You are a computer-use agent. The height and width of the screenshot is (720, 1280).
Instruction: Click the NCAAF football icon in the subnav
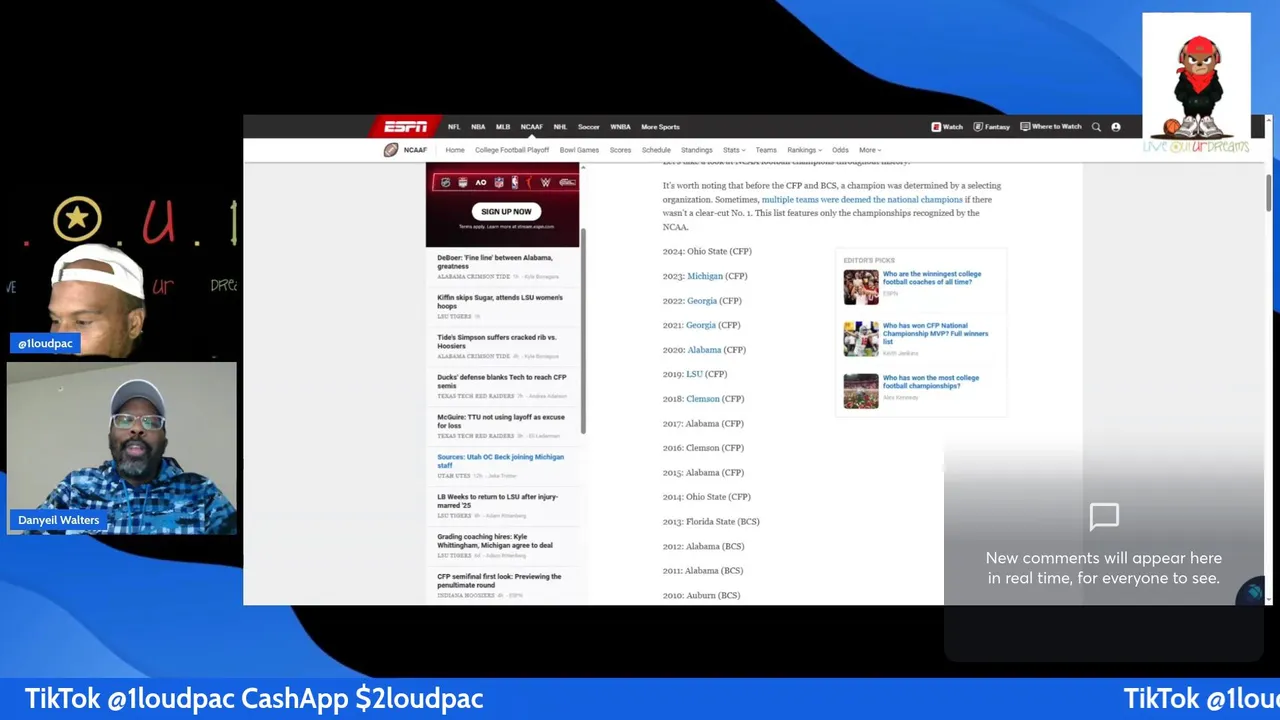point(391,150)
